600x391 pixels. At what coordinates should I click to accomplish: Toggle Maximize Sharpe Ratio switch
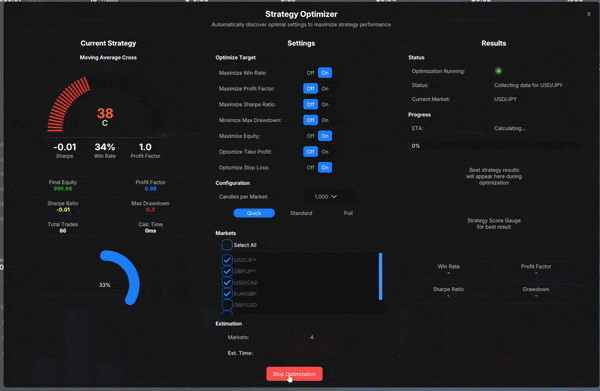click(x=318, y=104)
